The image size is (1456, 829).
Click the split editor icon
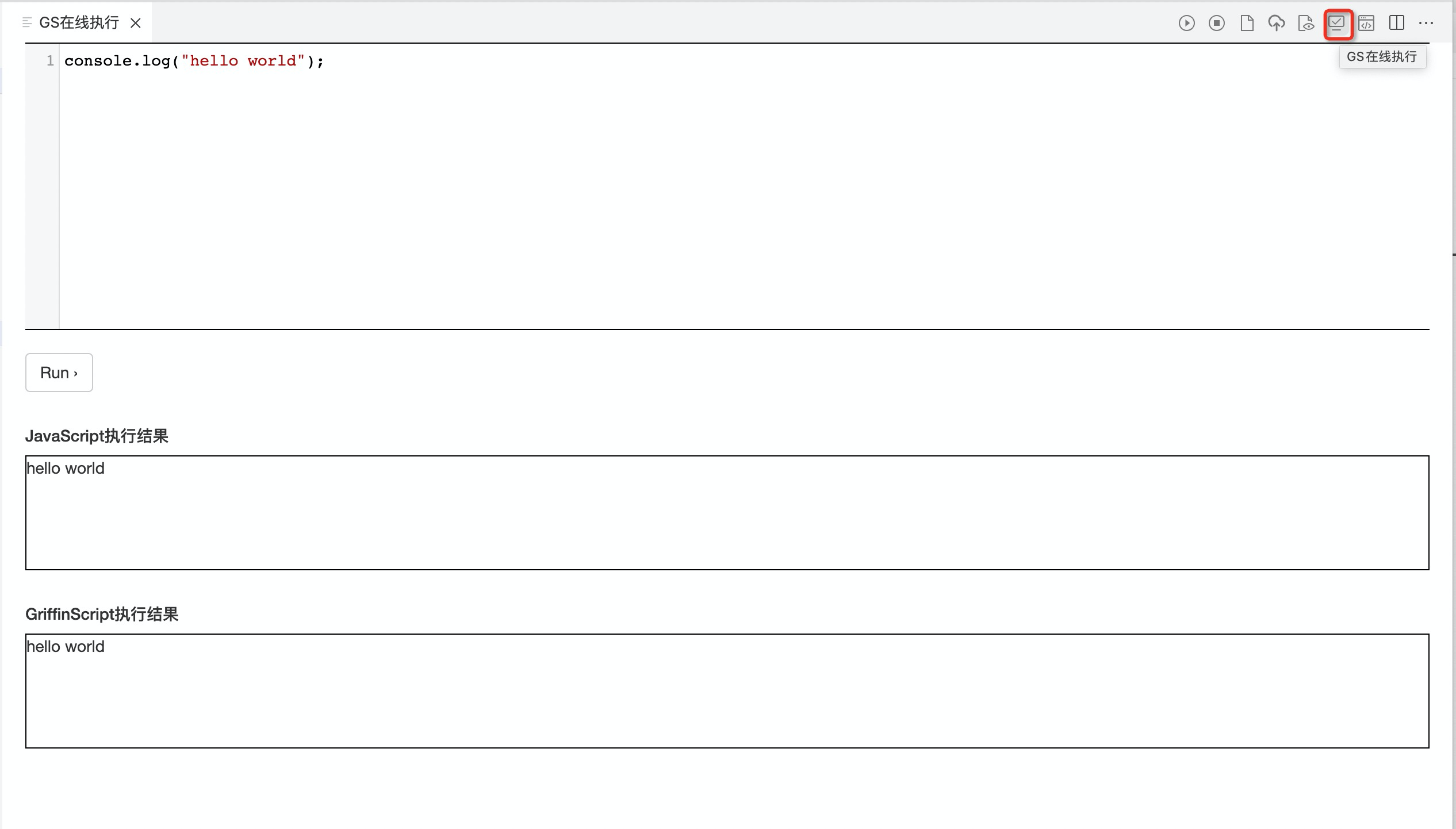coord(1397,23)
